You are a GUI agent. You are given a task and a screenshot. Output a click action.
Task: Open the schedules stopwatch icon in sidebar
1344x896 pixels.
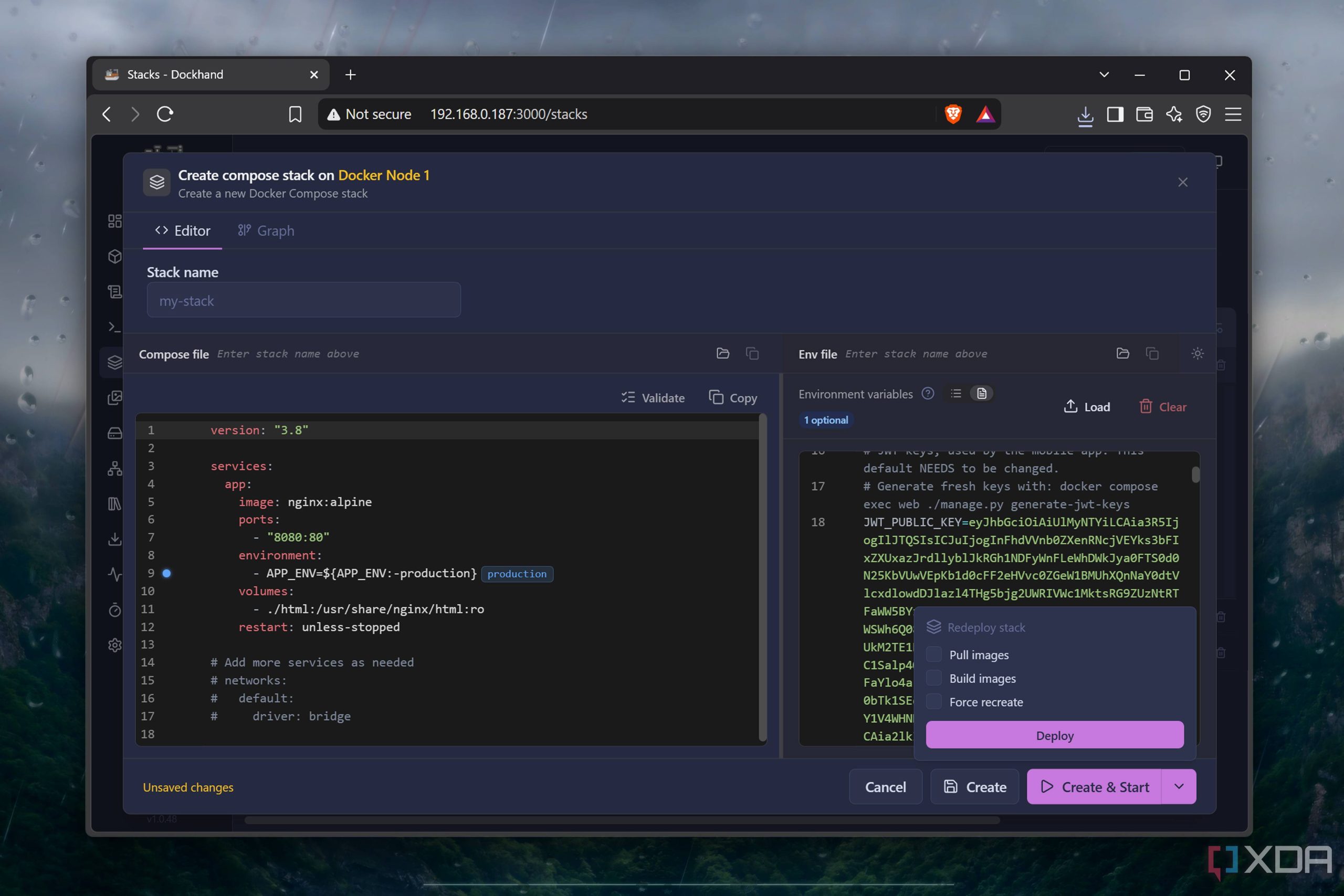tap(114, 610)
